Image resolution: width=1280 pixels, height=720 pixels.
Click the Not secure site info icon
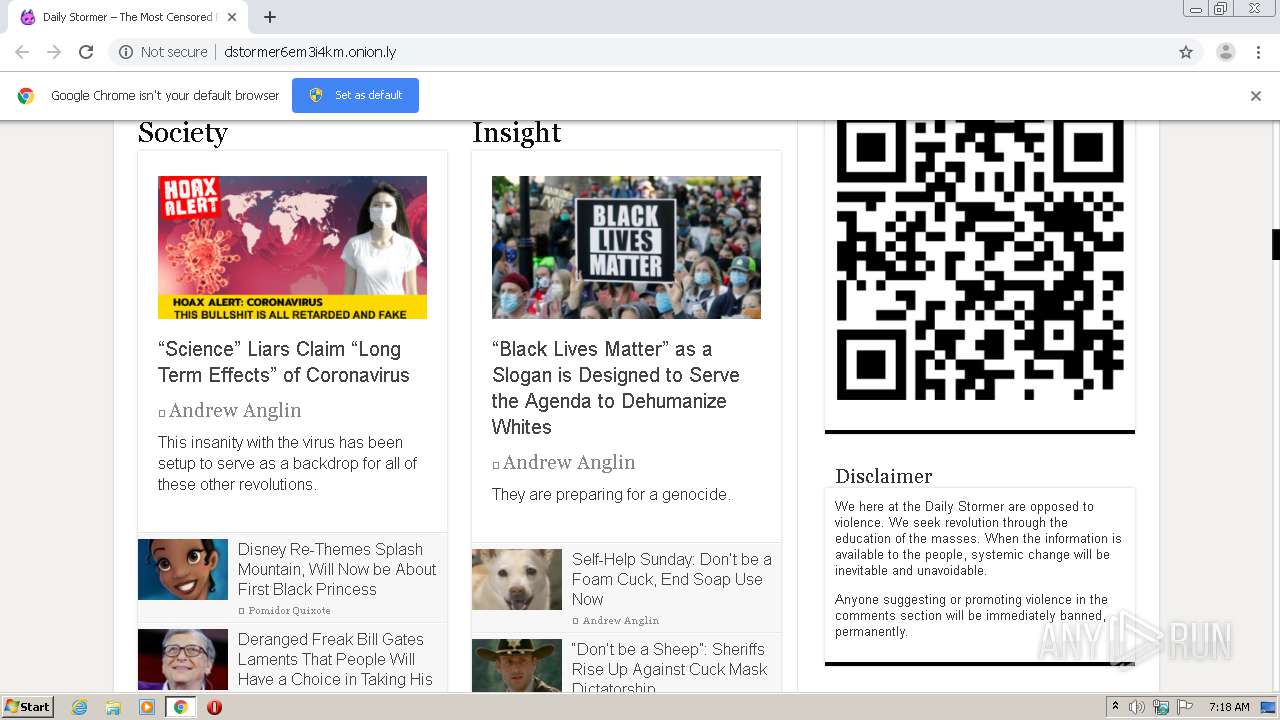click(126, 52)
